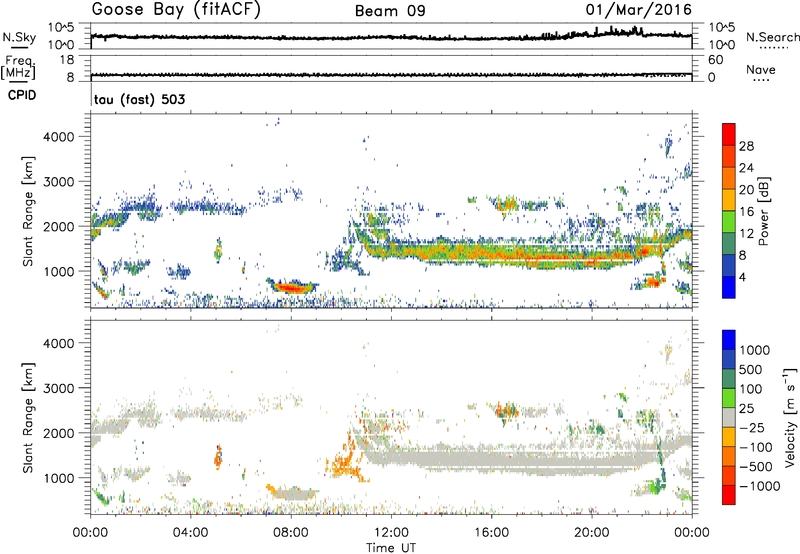Click the 'N.Sky' legend label

[19, 37]
